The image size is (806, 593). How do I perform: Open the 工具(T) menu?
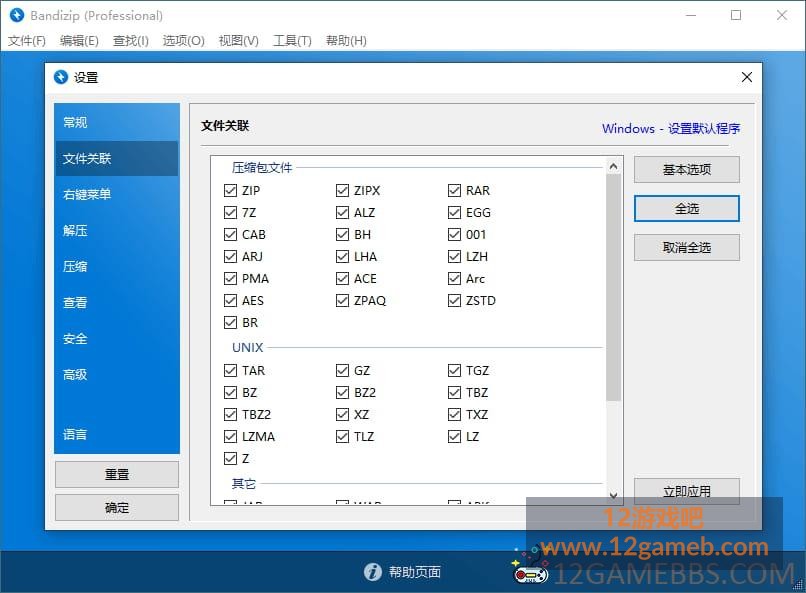pos(292,41)
